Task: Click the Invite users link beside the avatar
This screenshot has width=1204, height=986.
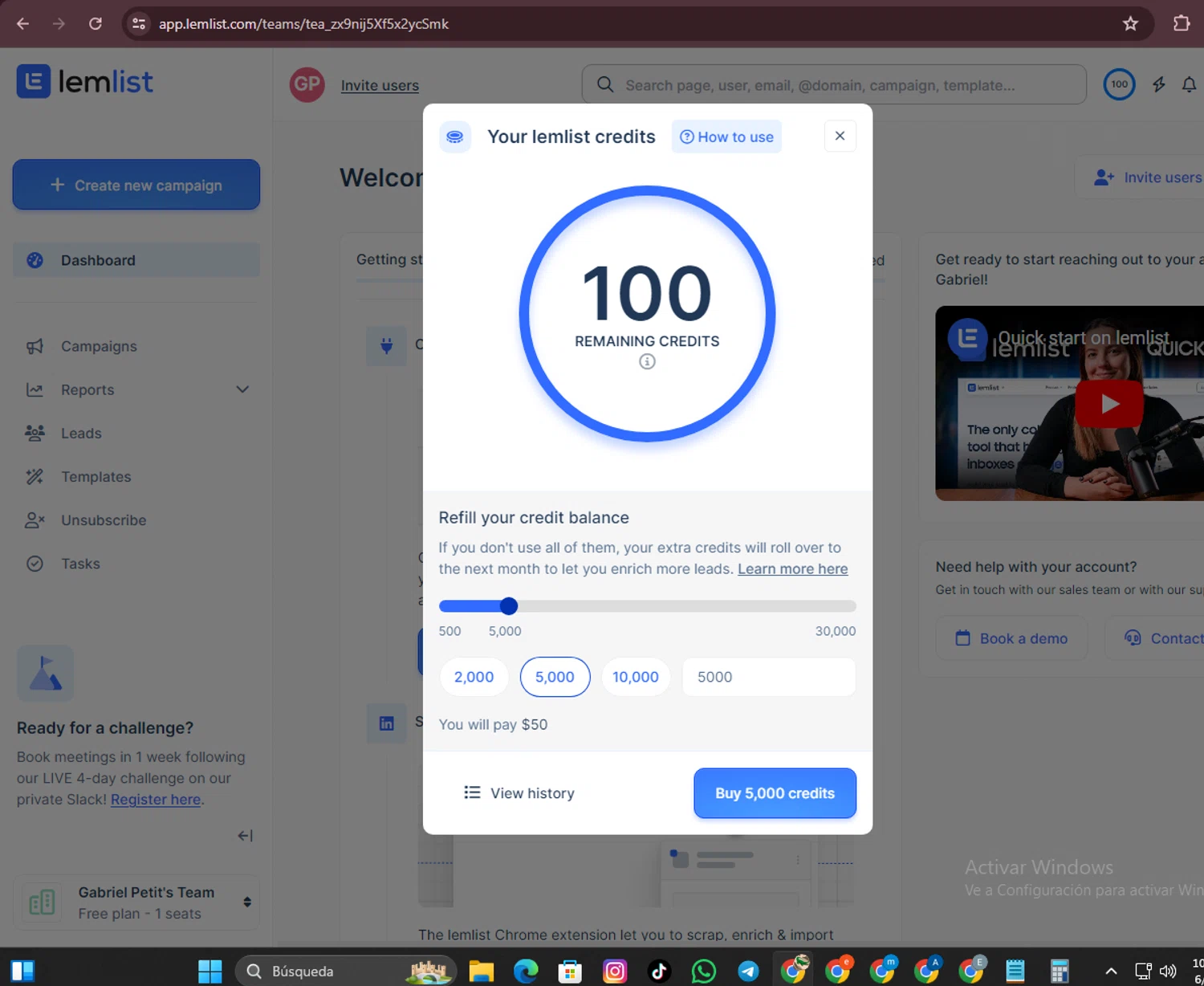Action: click(380, 85)
